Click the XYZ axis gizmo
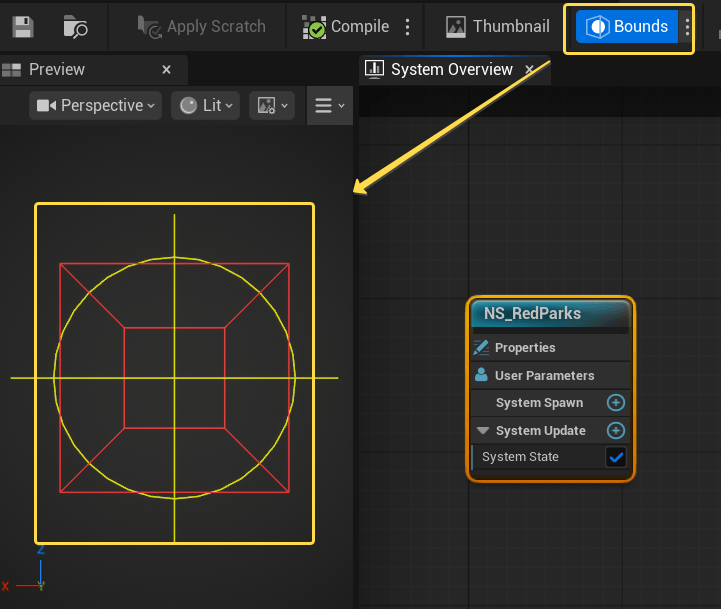721x609 pixels. pyautogui.click(x=24, y=569)
